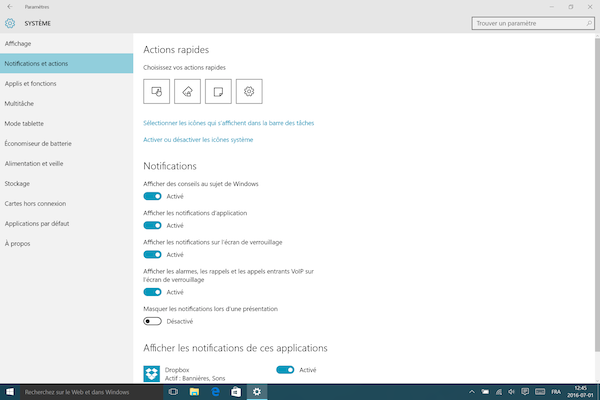Viewport: 600px width, 400px height.
Task: Click the settings gear quick action tile
Action: (x=249, y=91)
